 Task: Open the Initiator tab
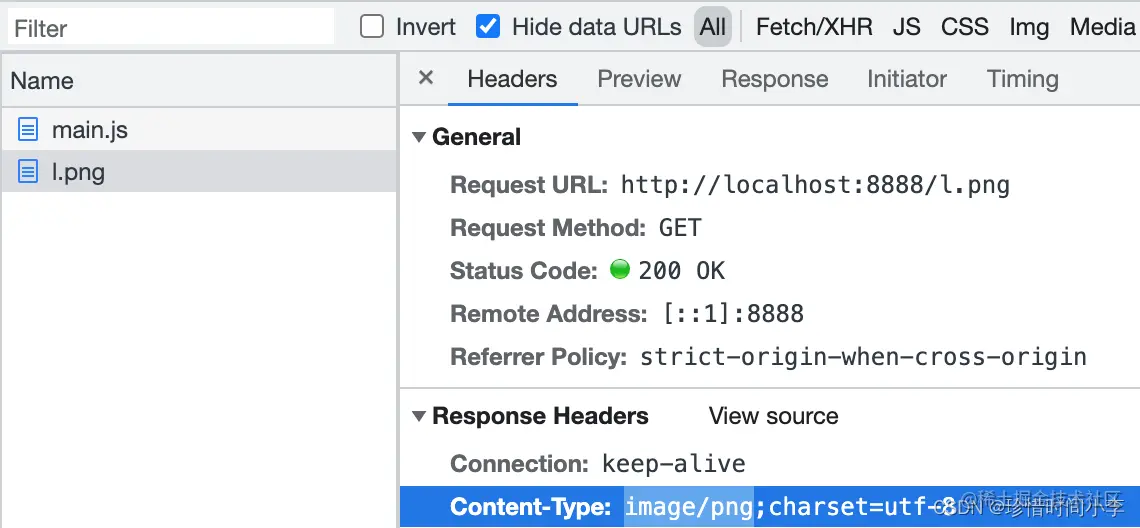click(x=906, y=79)
